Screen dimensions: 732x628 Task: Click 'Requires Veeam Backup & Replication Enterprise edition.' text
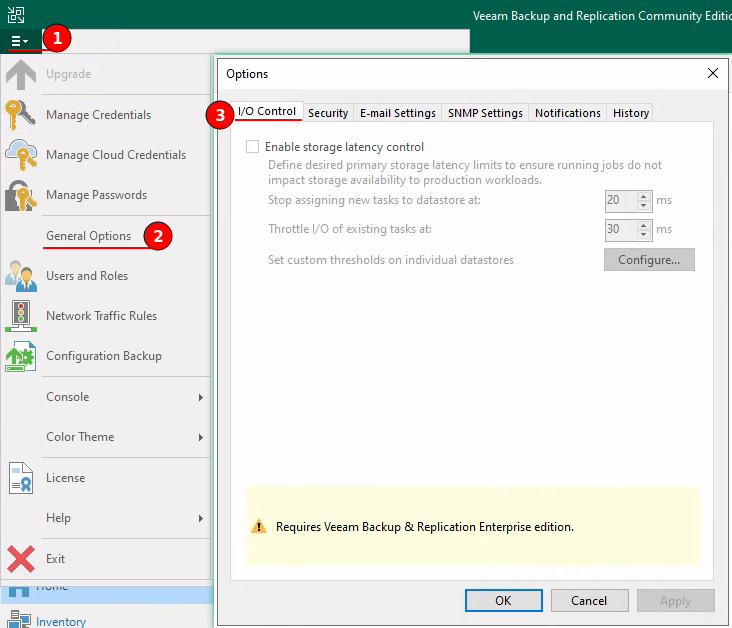click(424, 527)
